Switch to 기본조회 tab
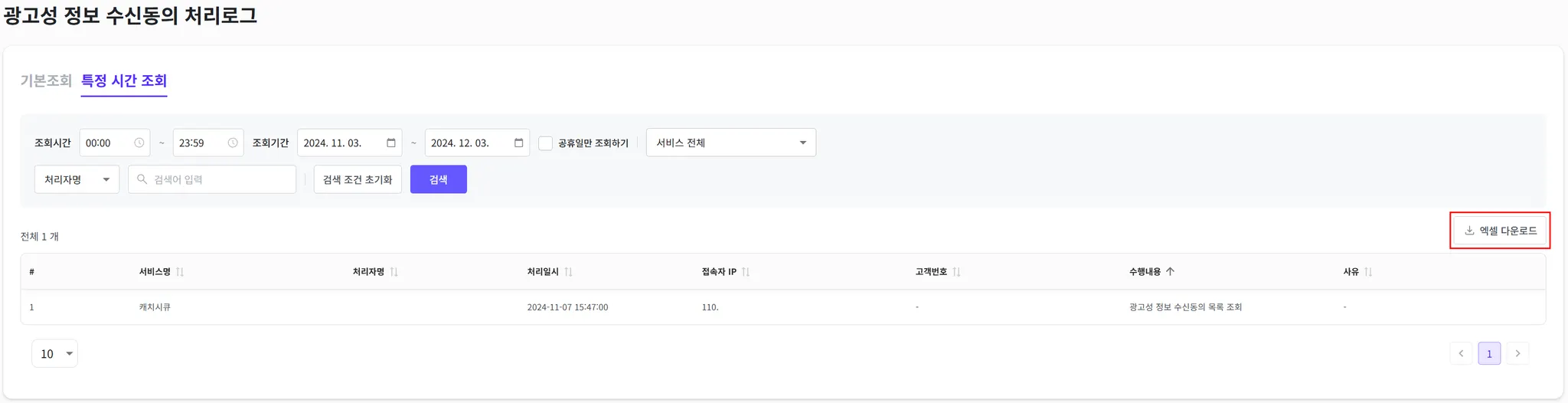The height and width of the screenshot is (403, 1568). (46, 80)
